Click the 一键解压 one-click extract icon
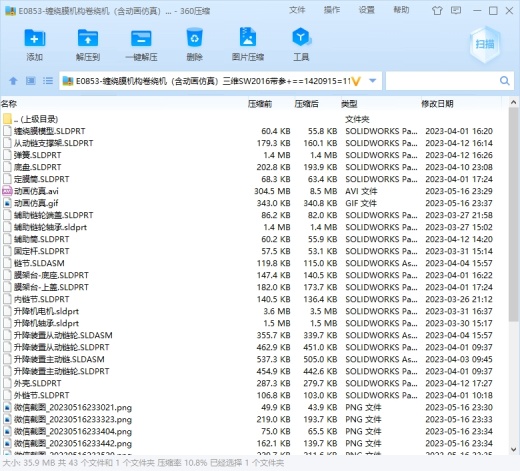 tap(141, 38)
